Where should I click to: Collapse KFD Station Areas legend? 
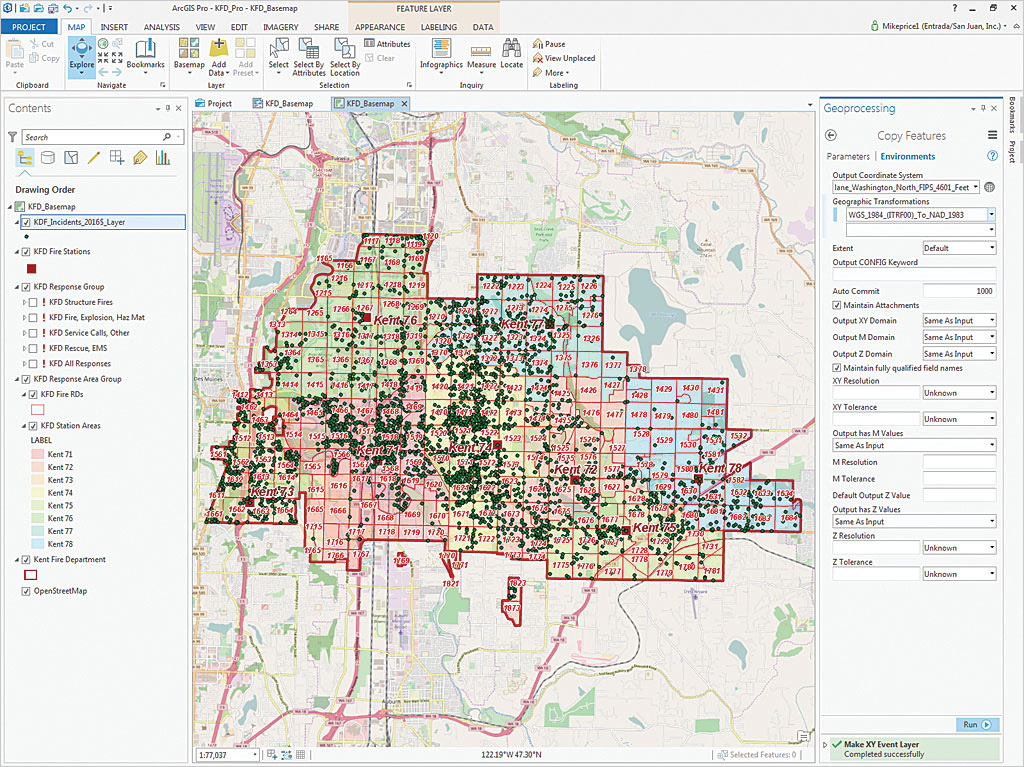24,426
